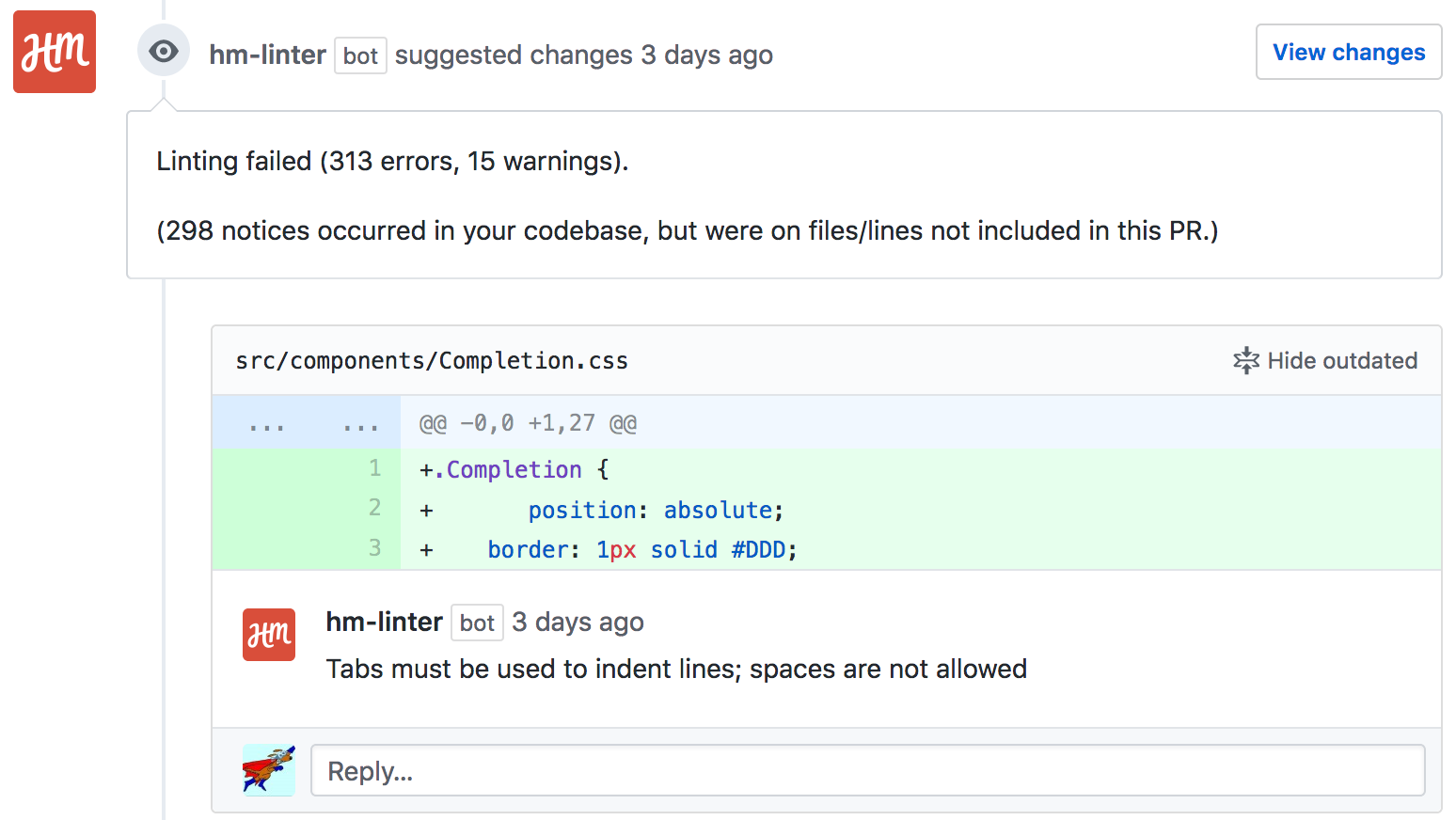Expand hidden lines via left ellipsis
This screenshot has width=1456, height=820.
[266, 424]
